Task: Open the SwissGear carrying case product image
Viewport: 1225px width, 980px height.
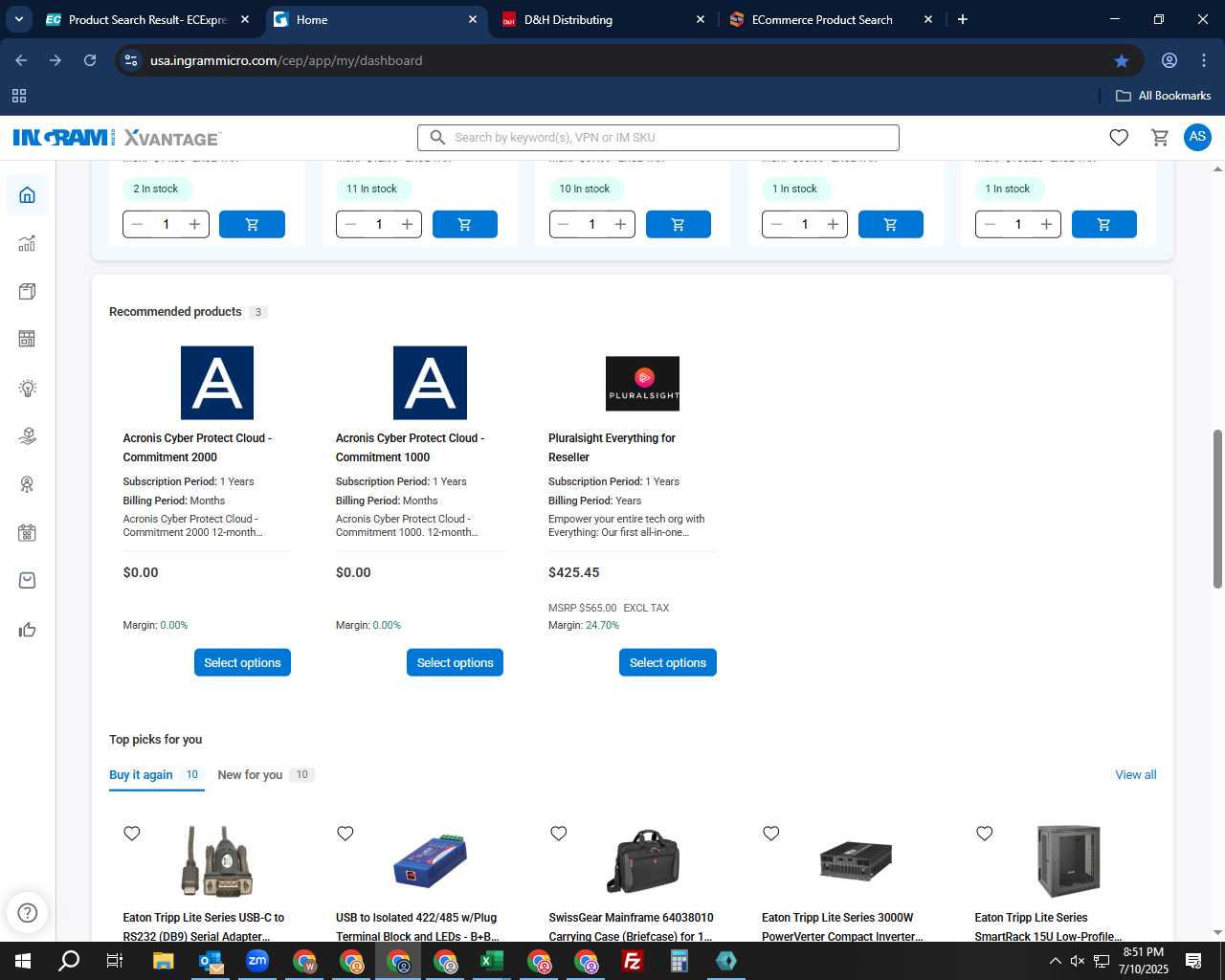Action: coord(643,860)
